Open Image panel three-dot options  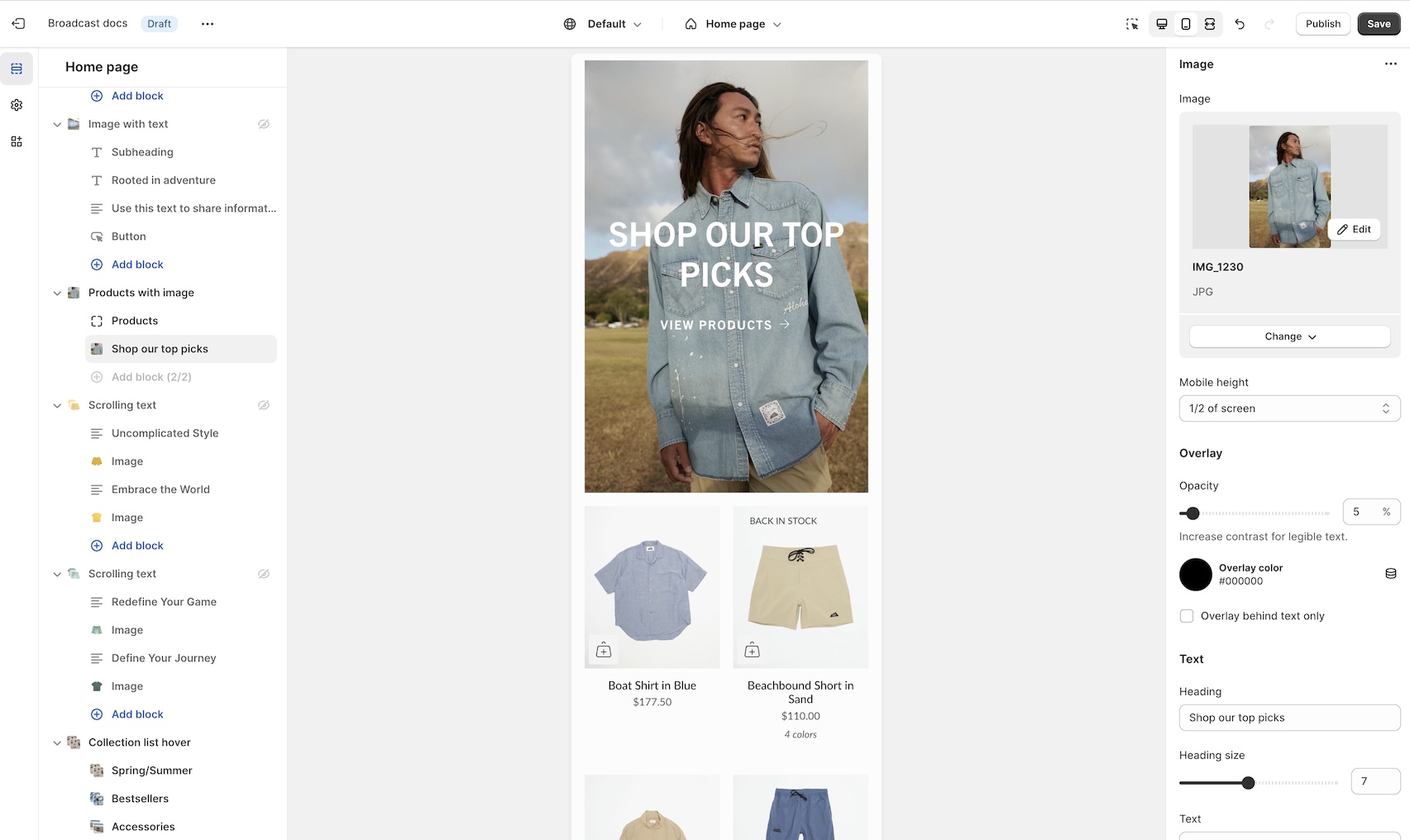1391,64
